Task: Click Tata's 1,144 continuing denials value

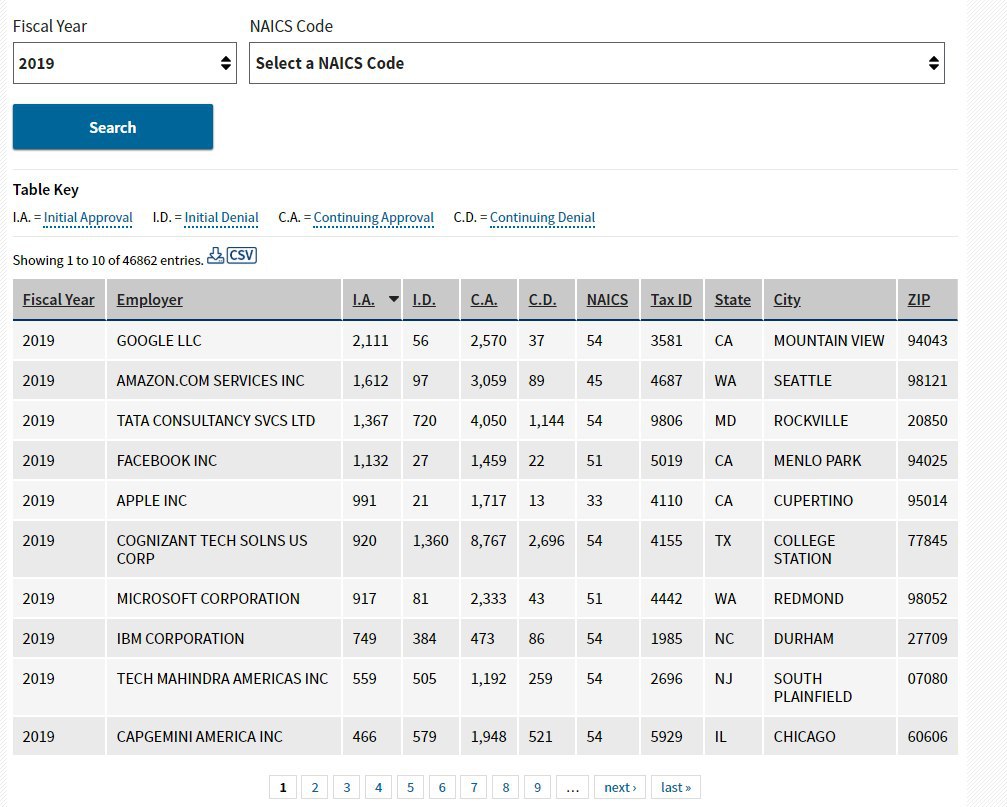Action: [547, 421]
